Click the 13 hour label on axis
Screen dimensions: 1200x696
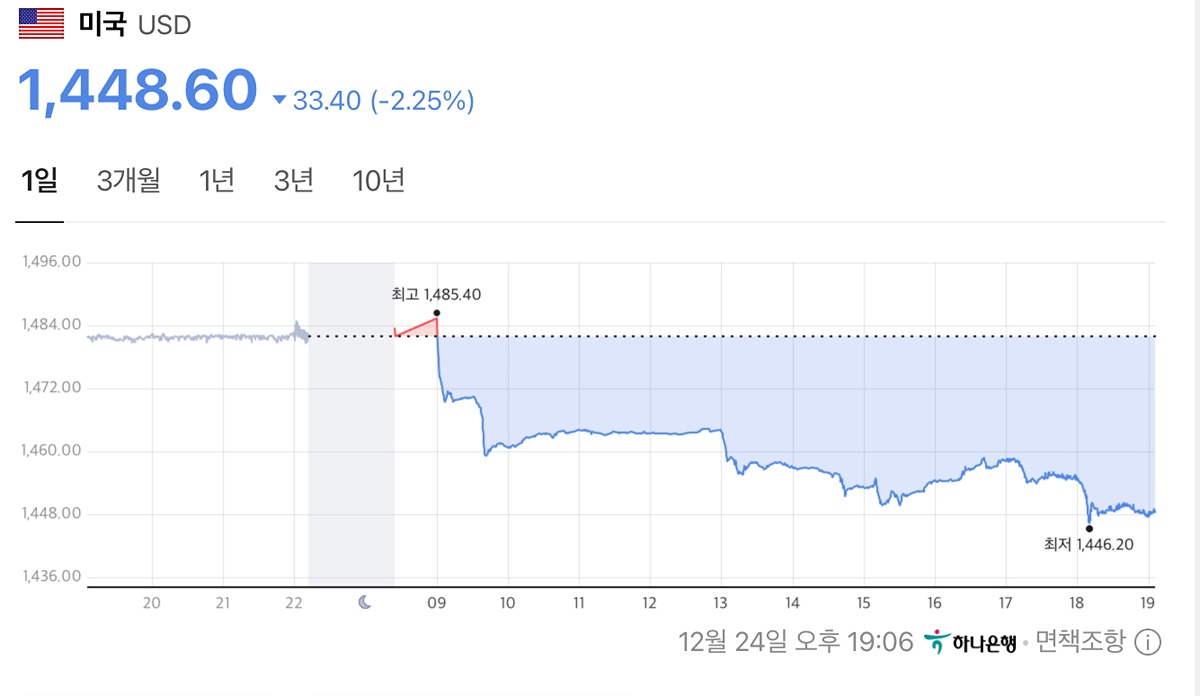pos(721,603)
